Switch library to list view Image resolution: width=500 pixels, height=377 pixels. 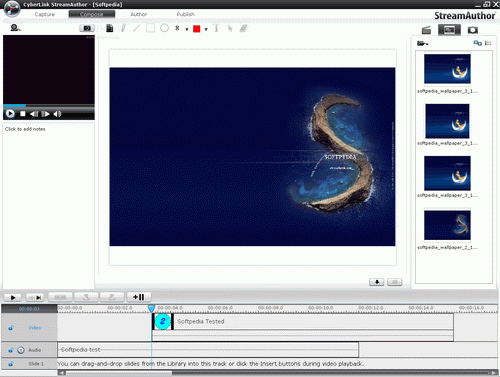[488, 43]
